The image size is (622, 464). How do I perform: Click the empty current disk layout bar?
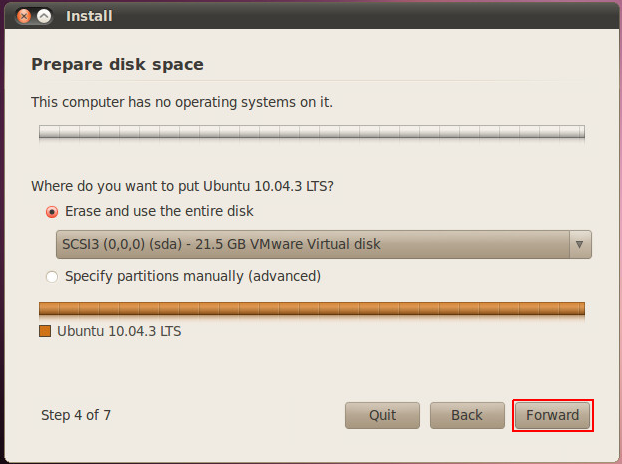pos(312,132)
